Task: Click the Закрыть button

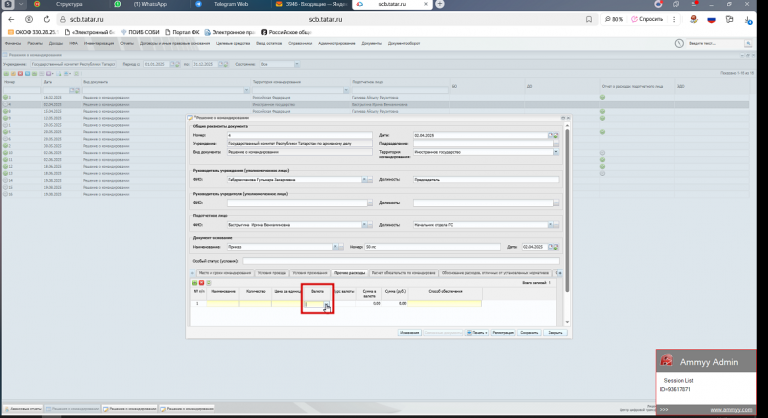Action: (555, 333)
